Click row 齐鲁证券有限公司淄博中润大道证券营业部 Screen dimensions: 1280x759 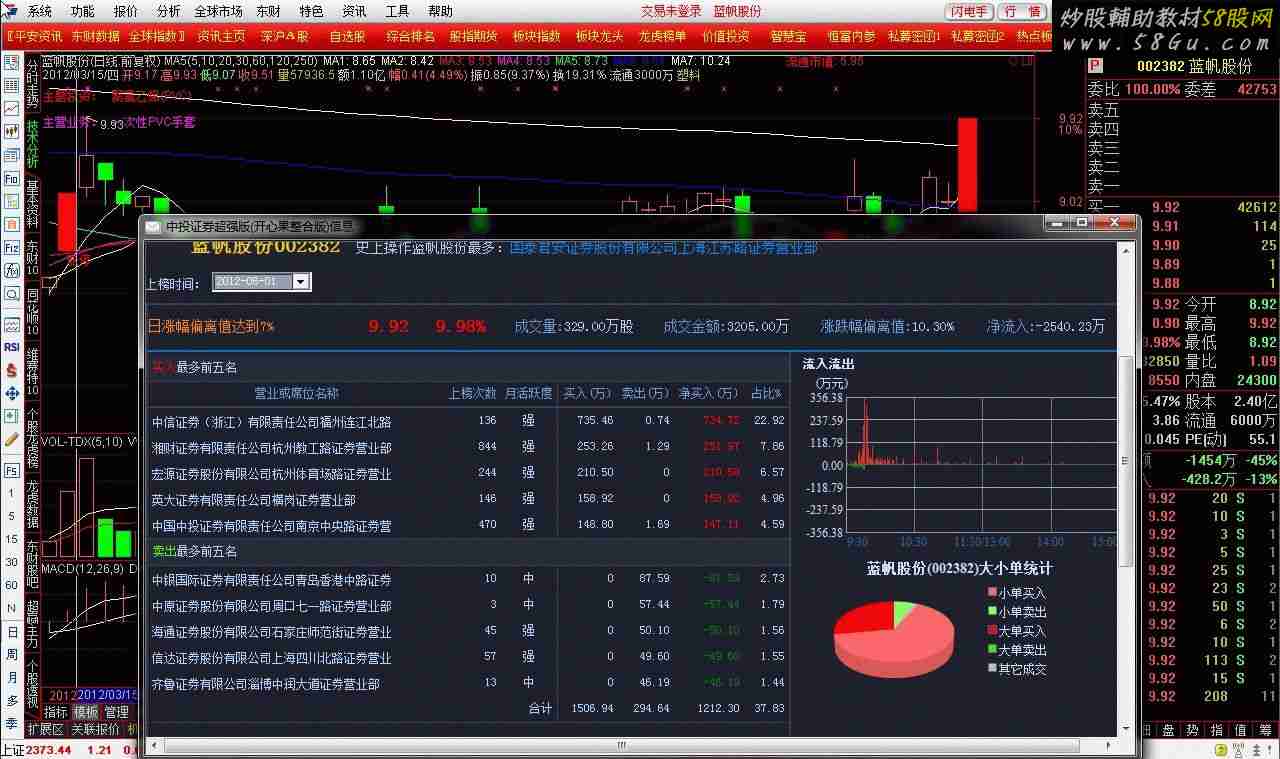click(x=467, y=683)
